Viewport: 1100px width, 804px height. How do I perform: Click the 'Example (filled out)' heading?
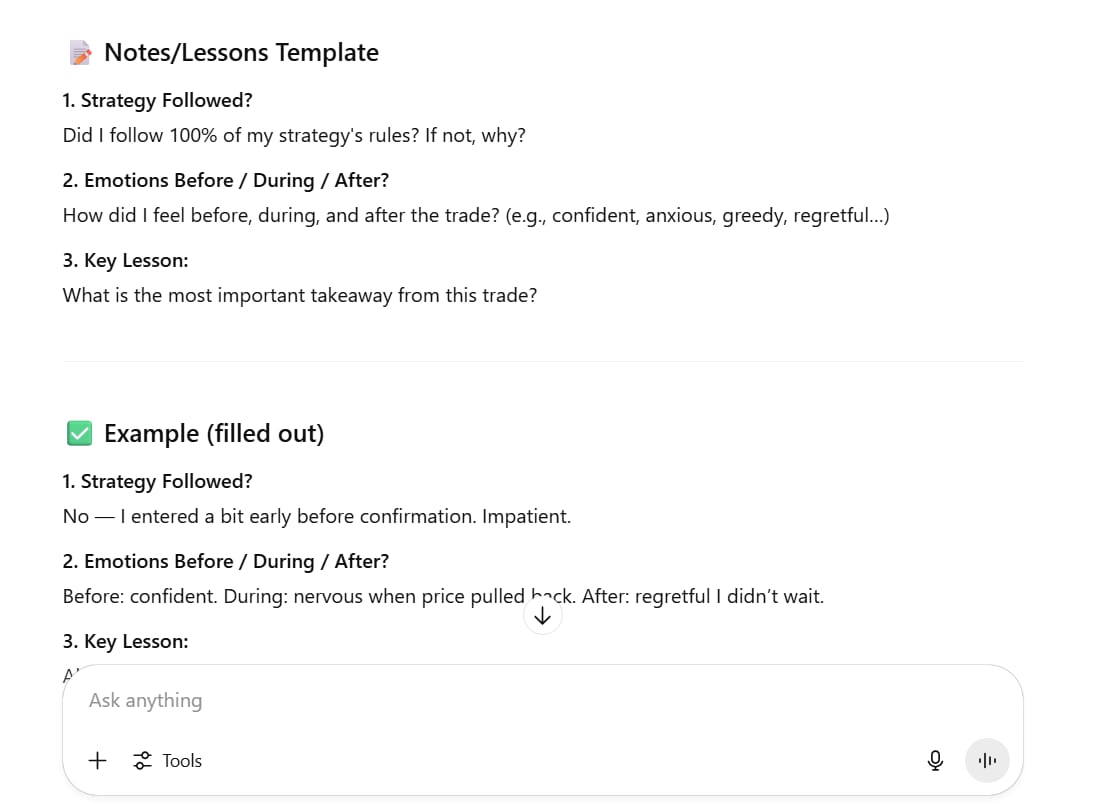[x=214, y=433]
